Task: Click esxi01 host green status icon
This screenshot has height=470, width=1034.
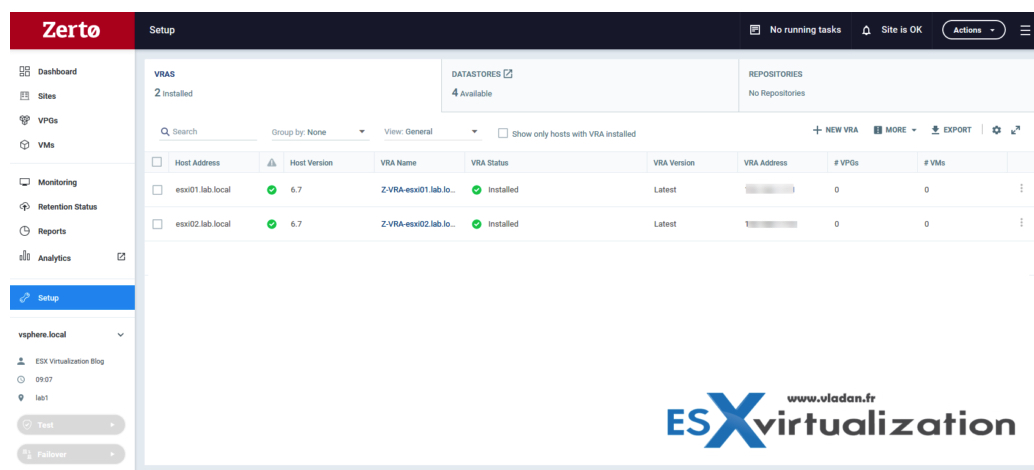Action: pos(272,190)
